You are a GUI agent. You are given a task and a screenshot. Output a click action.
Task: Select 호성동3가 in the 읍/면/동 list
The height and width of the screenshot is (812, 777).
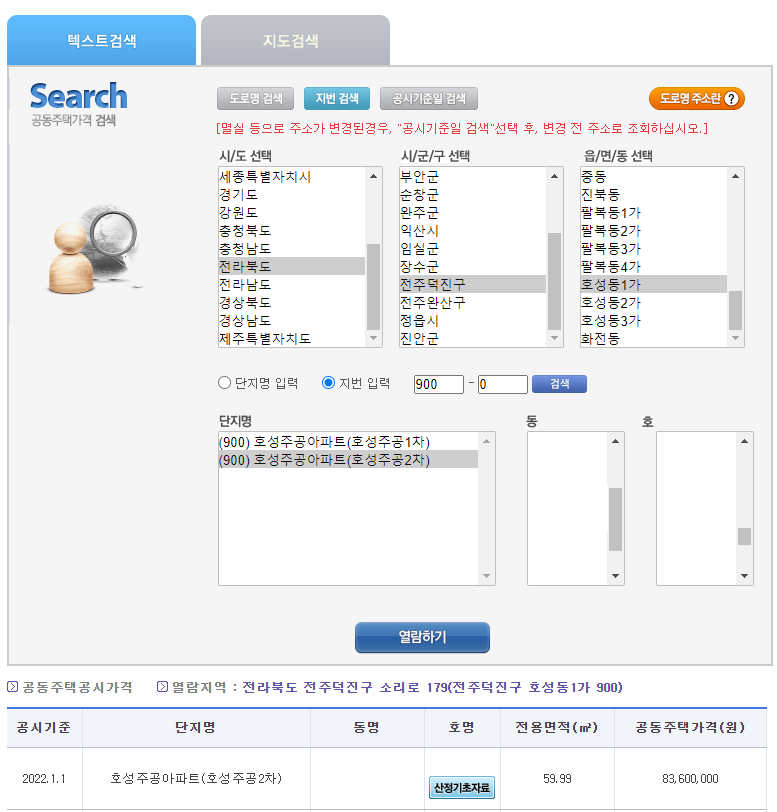click(654, 321)
